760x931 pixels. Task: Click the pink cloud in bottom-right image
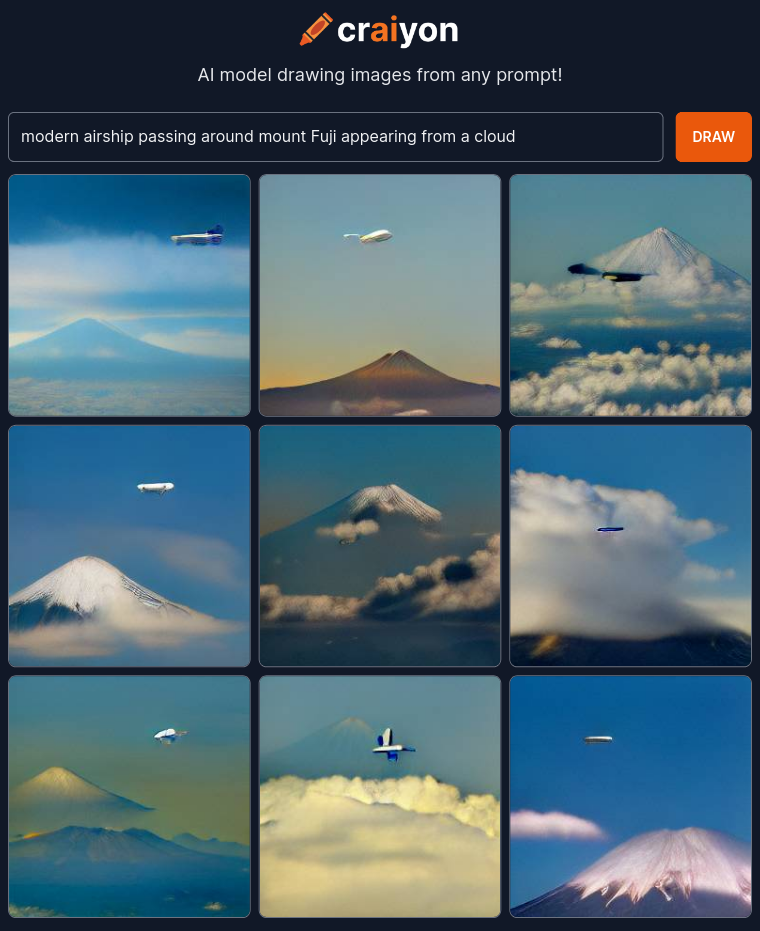556,825
